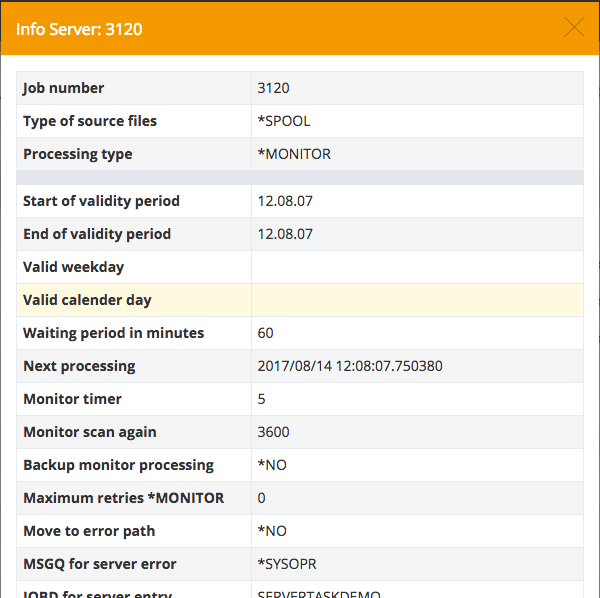Click the Processing type label
The width and height of the screenshot is (600, 598).
pos(78,154)
